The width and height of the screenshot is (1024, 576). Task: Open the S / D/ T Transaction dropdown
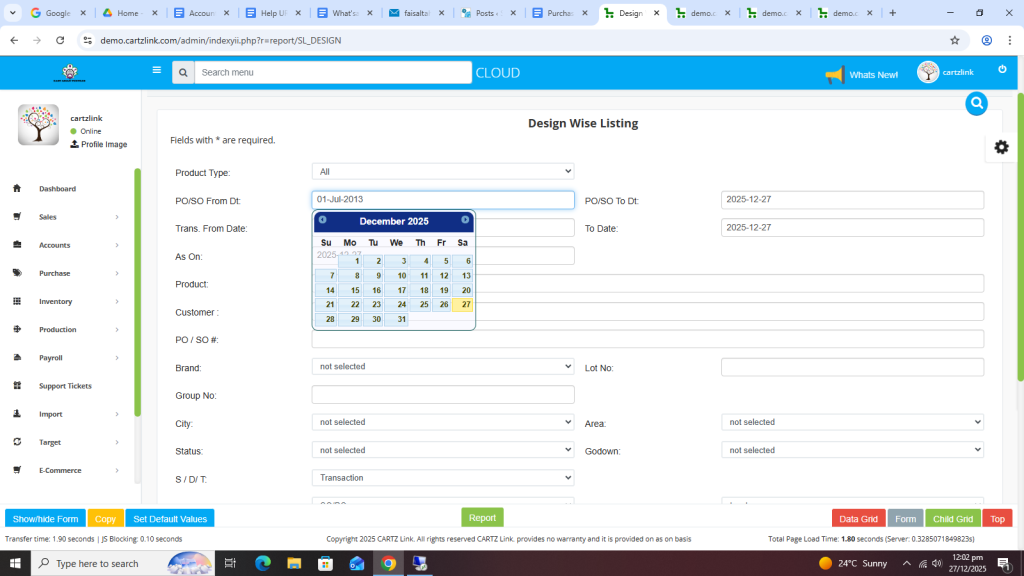point(443,478)
